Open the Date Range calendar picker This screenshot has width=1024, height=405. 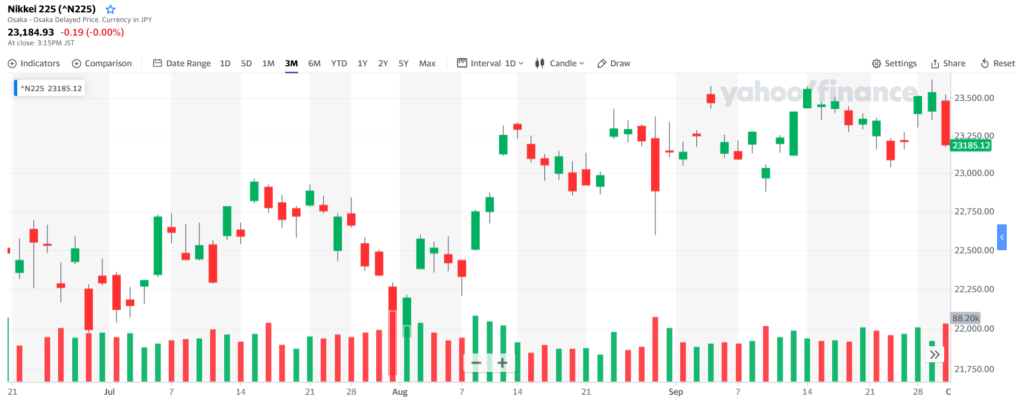click(182, 63)
